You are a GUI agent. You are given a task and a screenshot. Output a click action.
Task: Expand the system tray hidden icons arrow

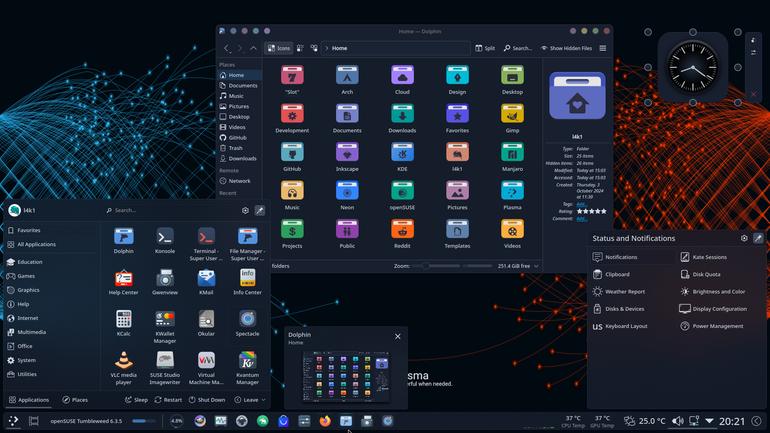tap(709, 421)
